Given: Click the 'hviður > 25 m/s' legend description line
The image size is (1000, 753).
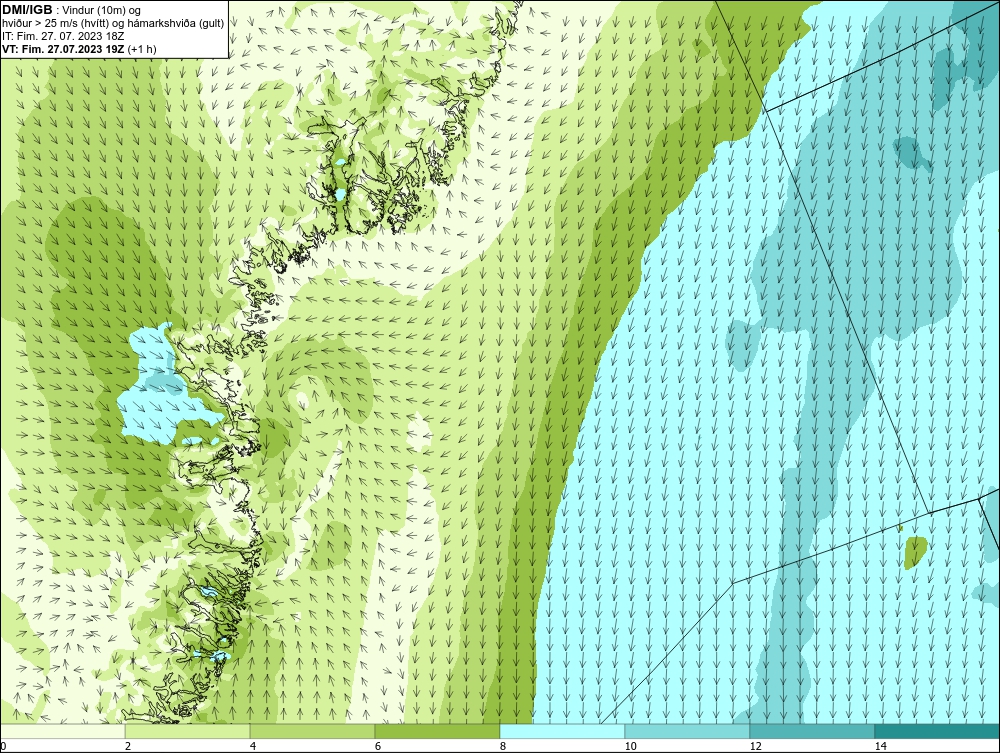Looking at the screenshot, I should [x=113, y=23].
